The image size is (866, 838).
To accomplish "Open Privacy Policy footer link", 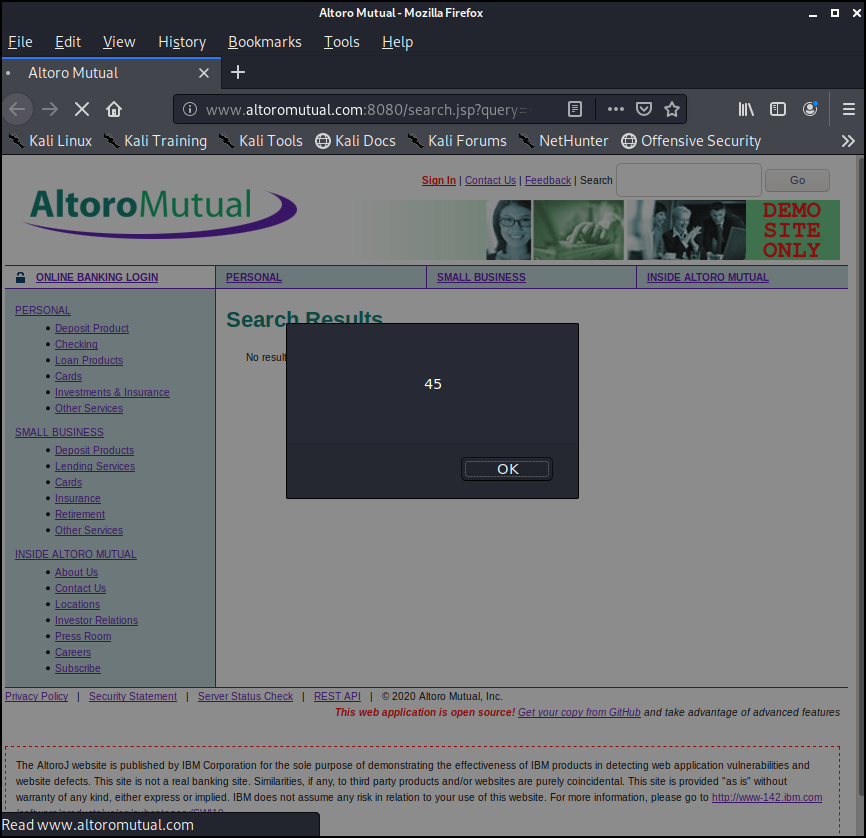I will coord(36,697).
